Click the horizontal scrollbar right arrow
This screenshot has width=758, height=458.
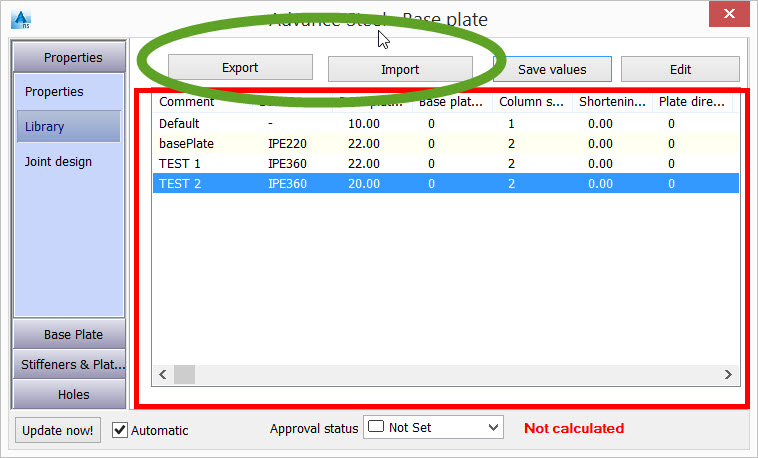(x=728, y=374)
